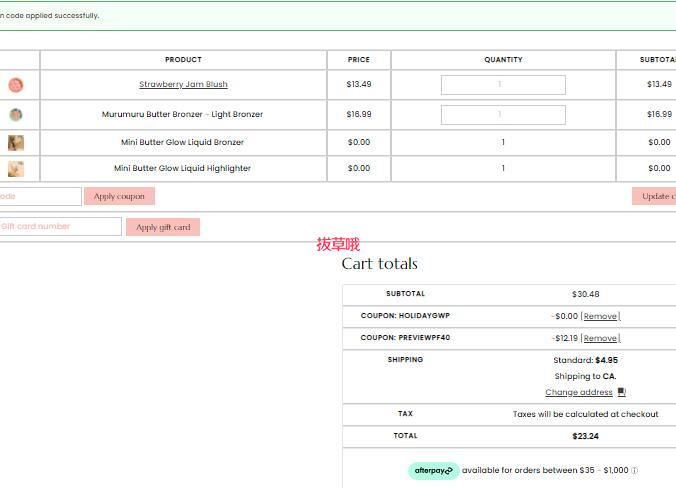Screen dimensions: 676x488
Task: Click the Taxes will be calculated at checkout text
Action: point(585,414)
